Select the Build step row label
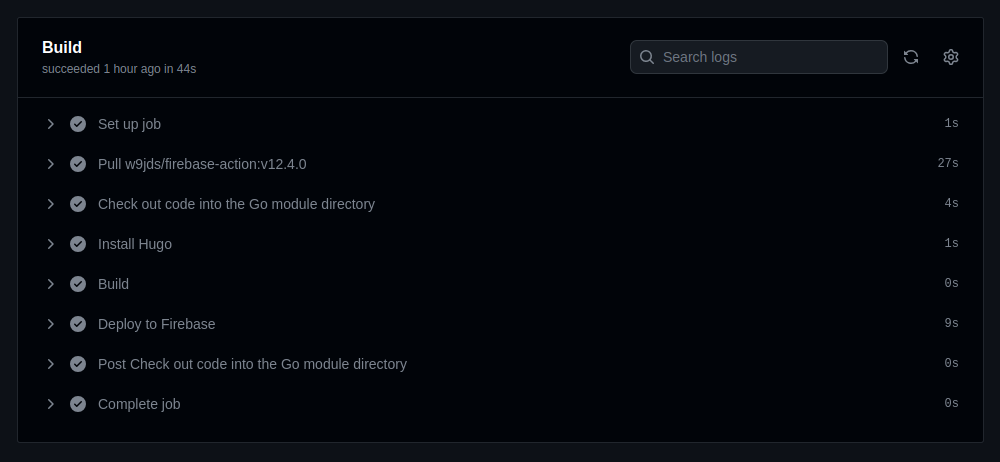Screen dimensions: 1000x462 click(113, 284)
